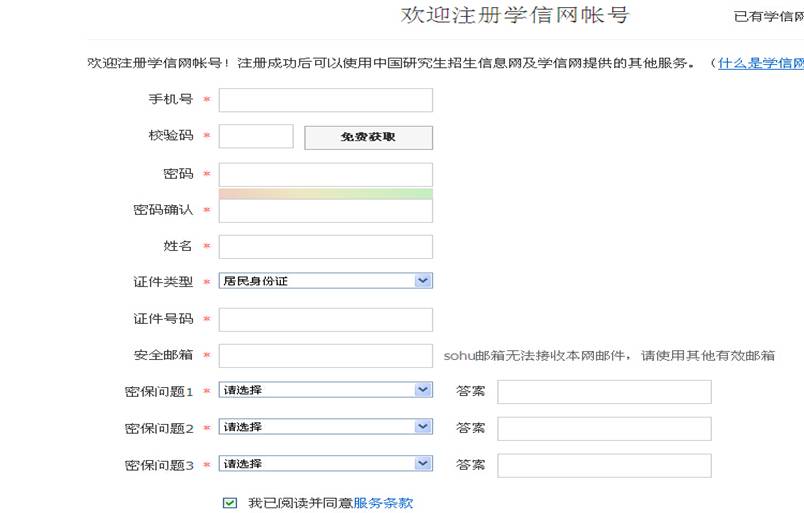Click the answer field for 密保问题2

[604, 428]
